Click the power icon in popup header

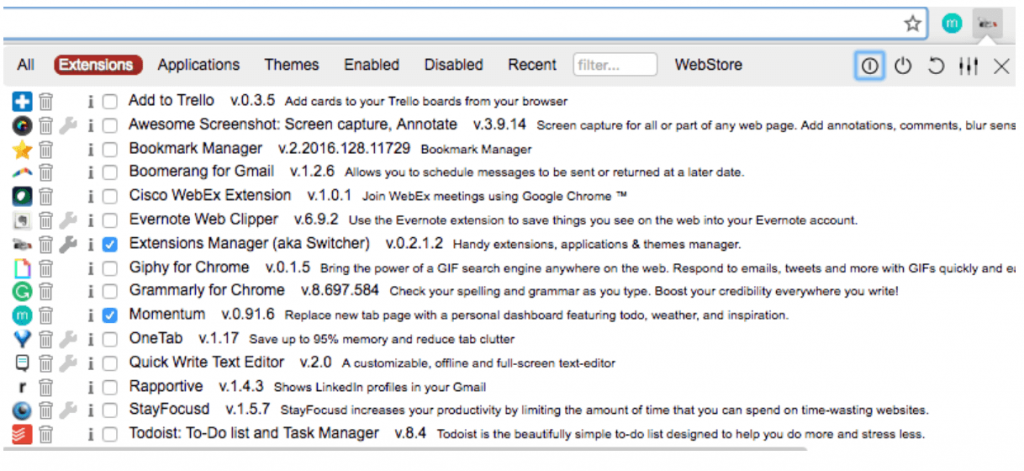[903, 65]
